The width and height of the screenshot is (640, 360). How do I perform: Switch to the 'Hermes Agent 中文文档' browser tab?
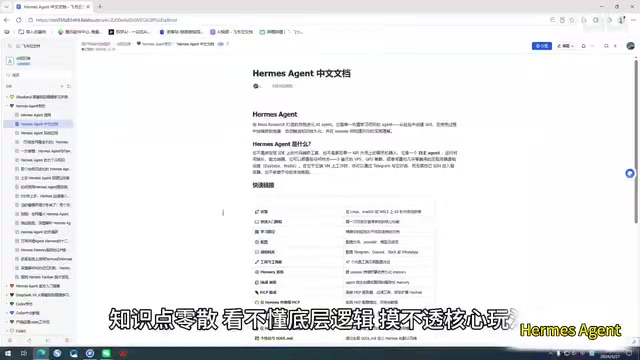53,7
